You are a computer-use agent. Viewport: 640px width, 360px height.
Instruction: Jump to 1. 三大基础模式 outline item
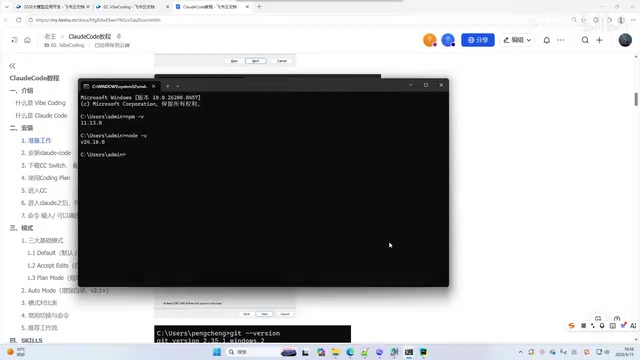click(42, 240)
